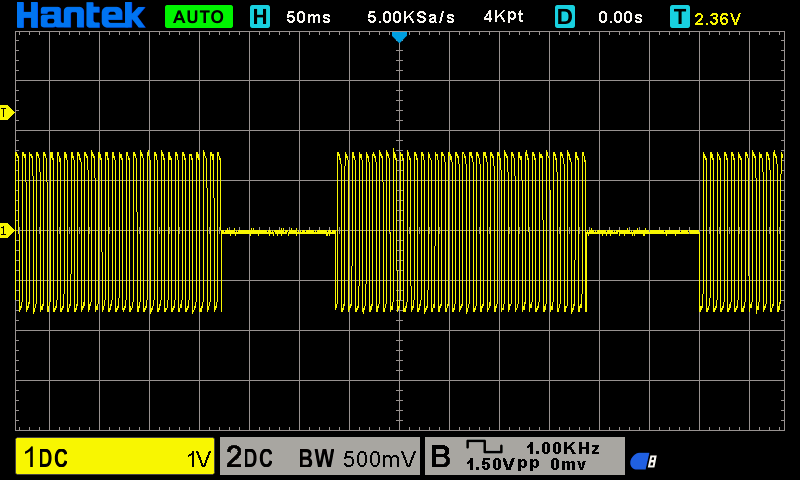
Task: Select the B signal generator panel
Action: pos(524,456)
